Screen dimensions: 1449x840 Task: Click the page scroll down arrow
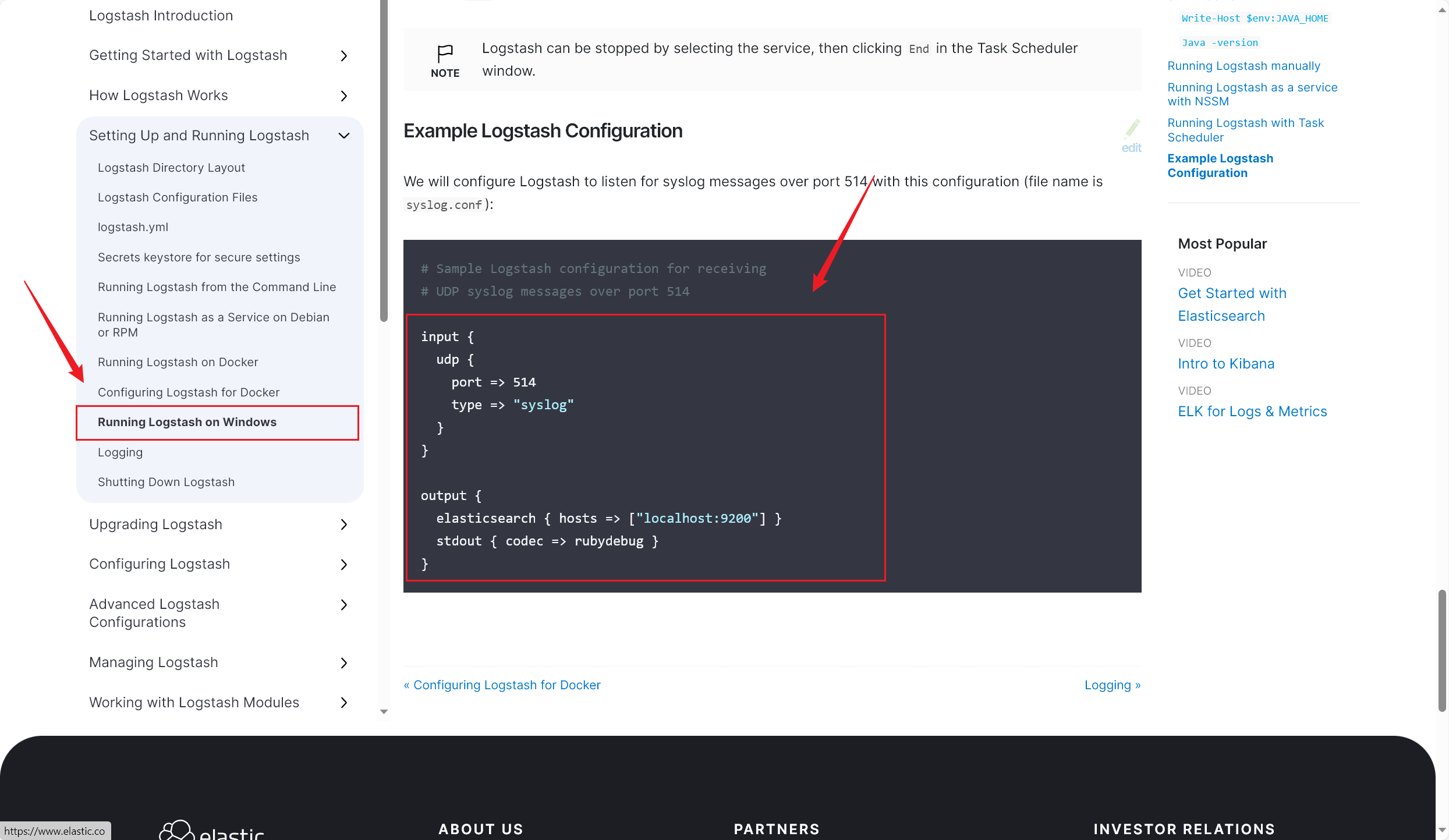click(x=1441, y=831)
